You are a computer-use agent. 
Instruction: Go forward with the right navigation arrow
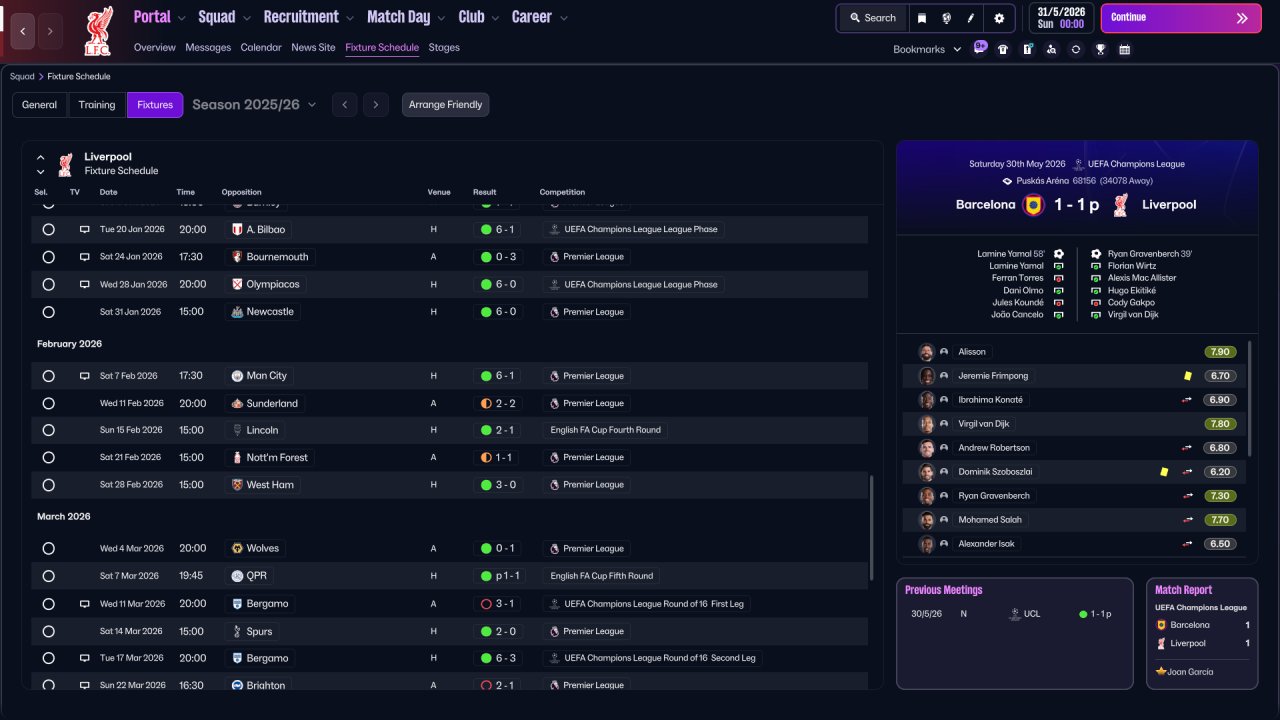[x=50, y=31]
